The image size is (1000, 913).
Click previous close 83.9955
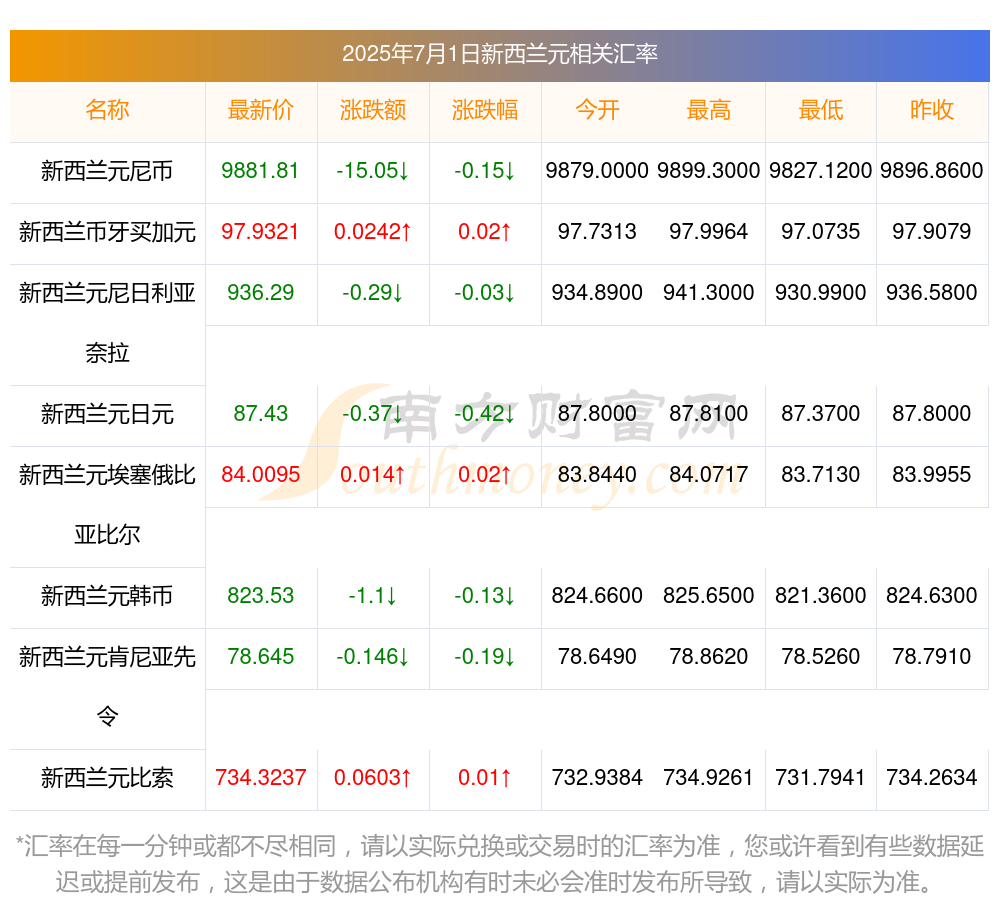[932, 474]
